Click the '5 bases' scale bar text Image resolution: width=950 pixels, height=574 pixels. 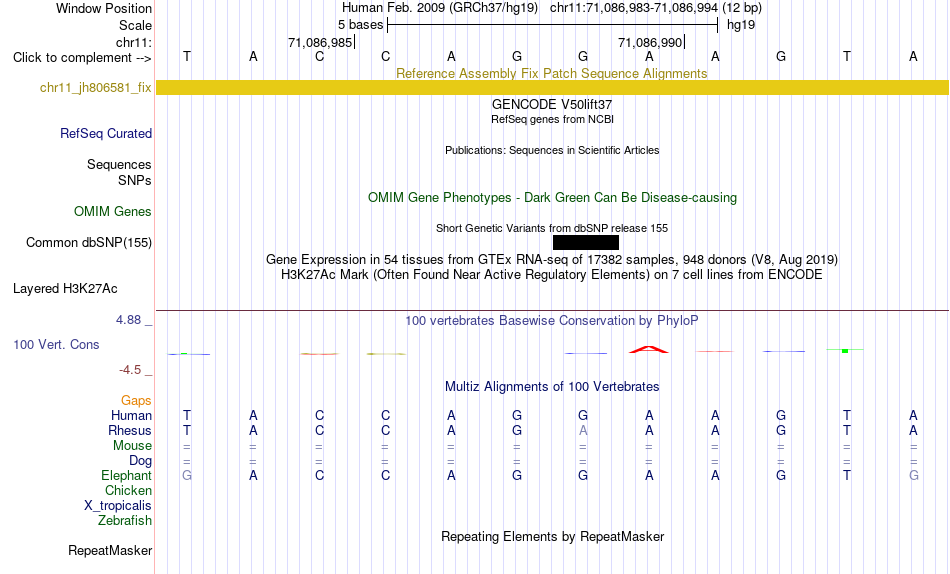click(360, 25)
